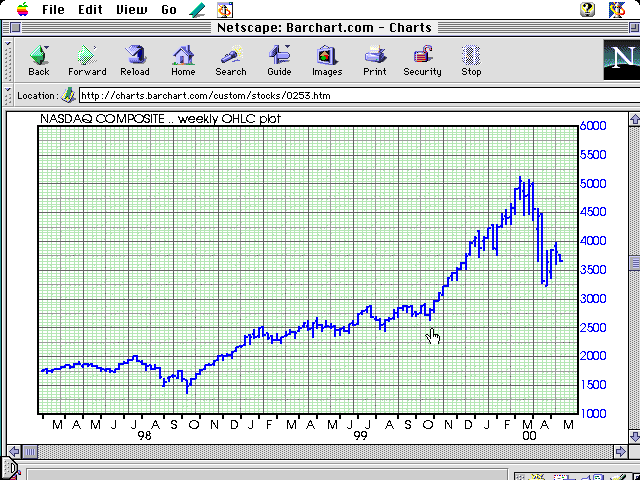
Task: Click the 3500 price axis label
Action: click(593, 270)
